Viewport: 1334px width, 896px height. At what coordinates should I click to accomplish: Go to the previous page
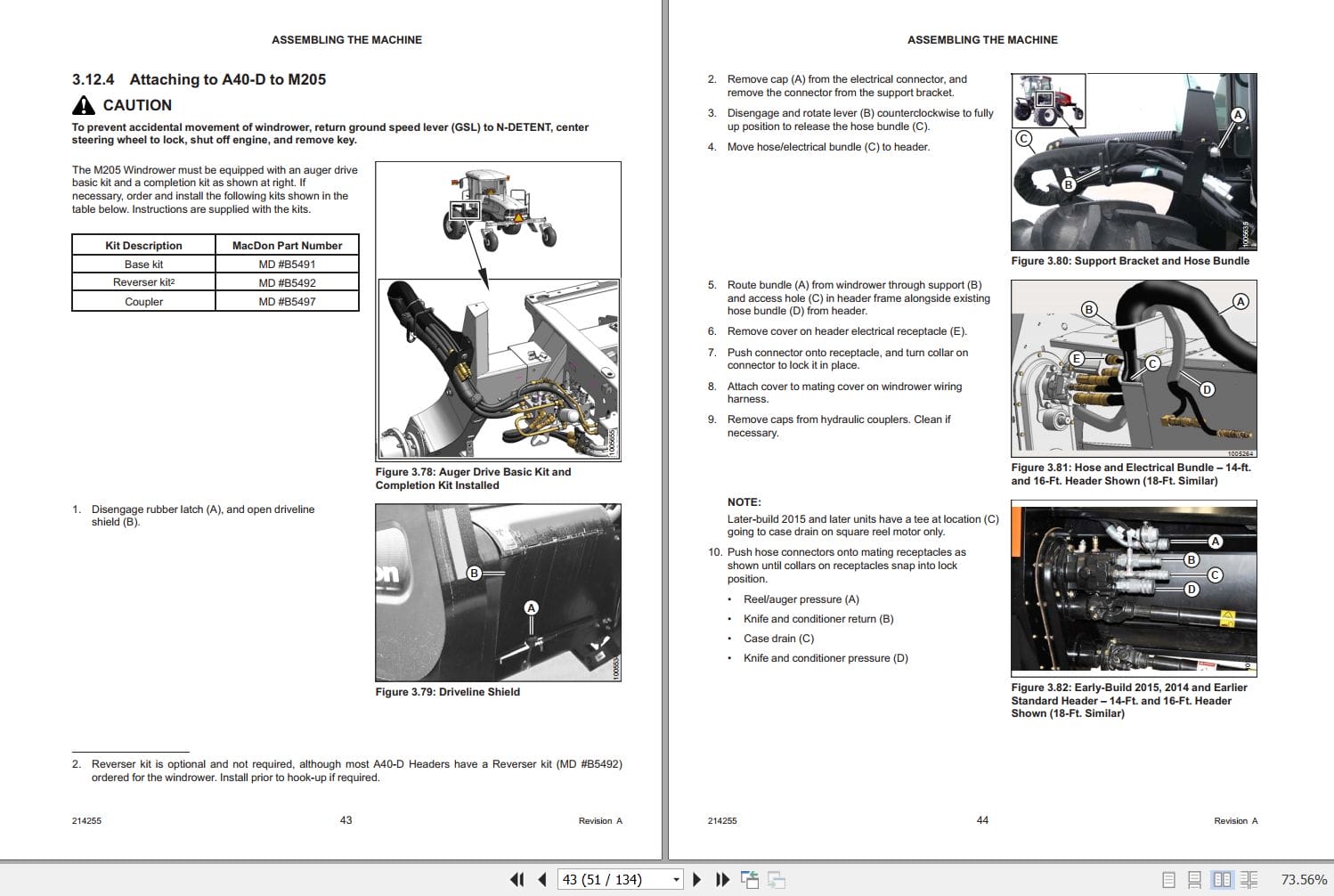541,879
